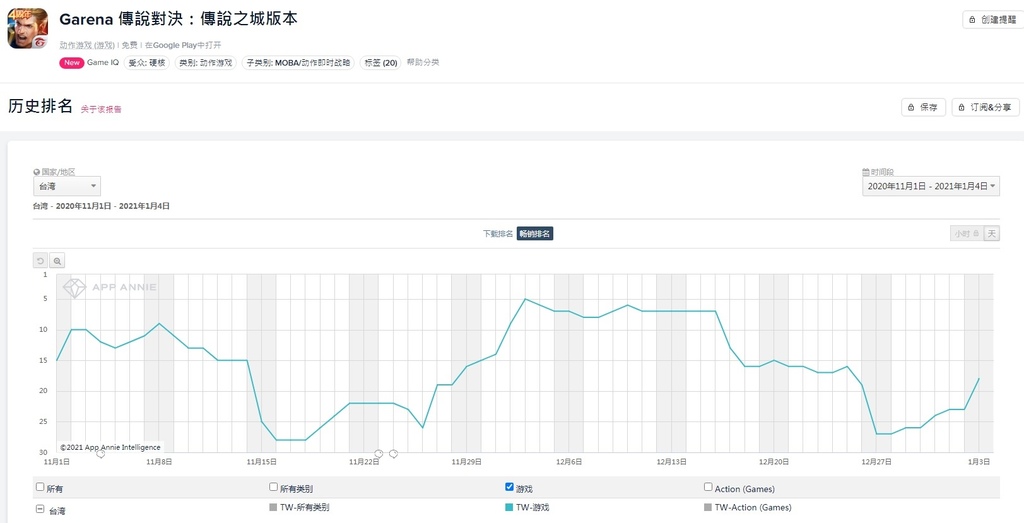Collapse the 台湾 row with minus icon
This screenshot has width=1024, height=523.
pos(40,509)
